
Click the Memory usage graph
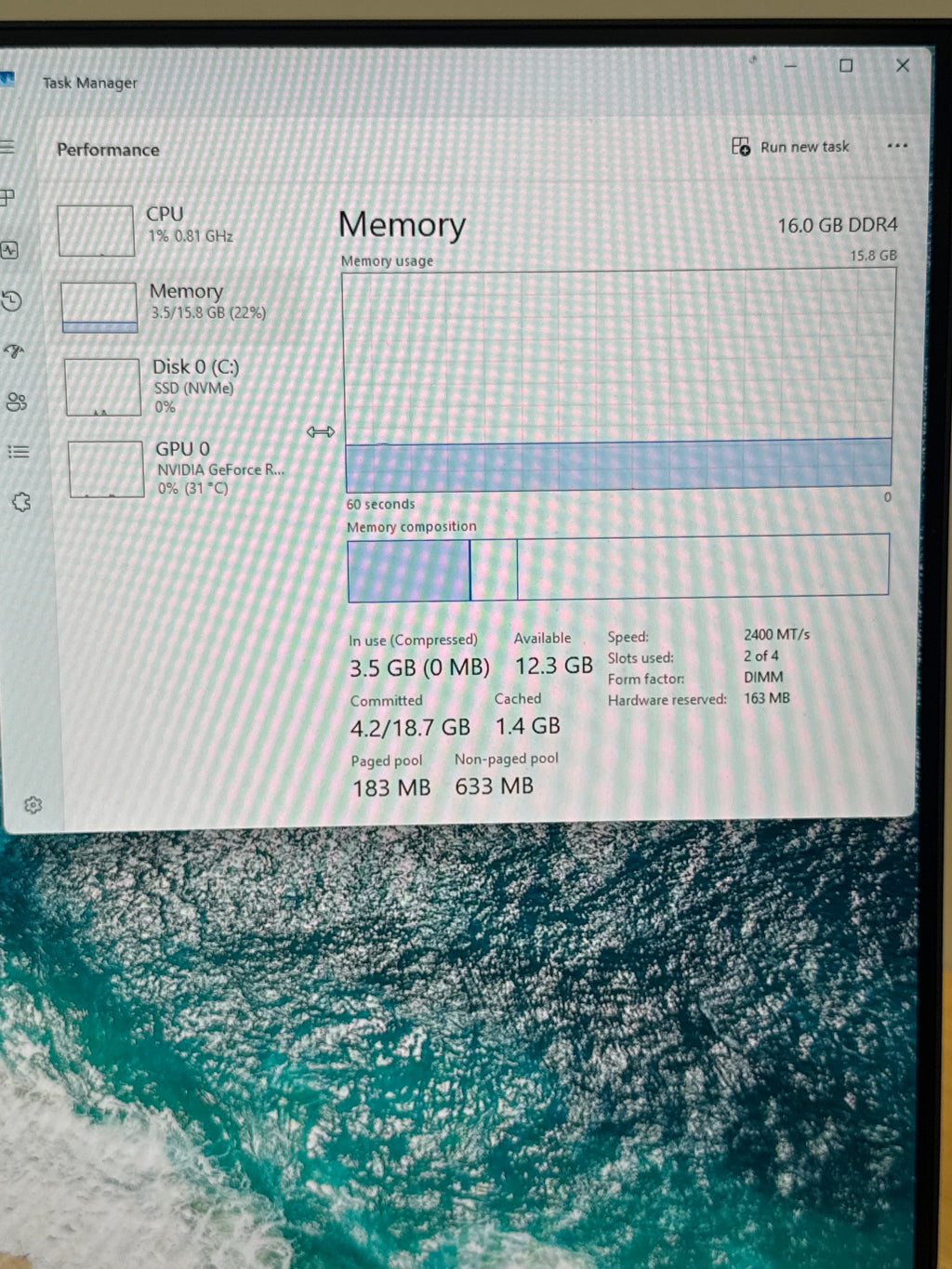(618, 381)
